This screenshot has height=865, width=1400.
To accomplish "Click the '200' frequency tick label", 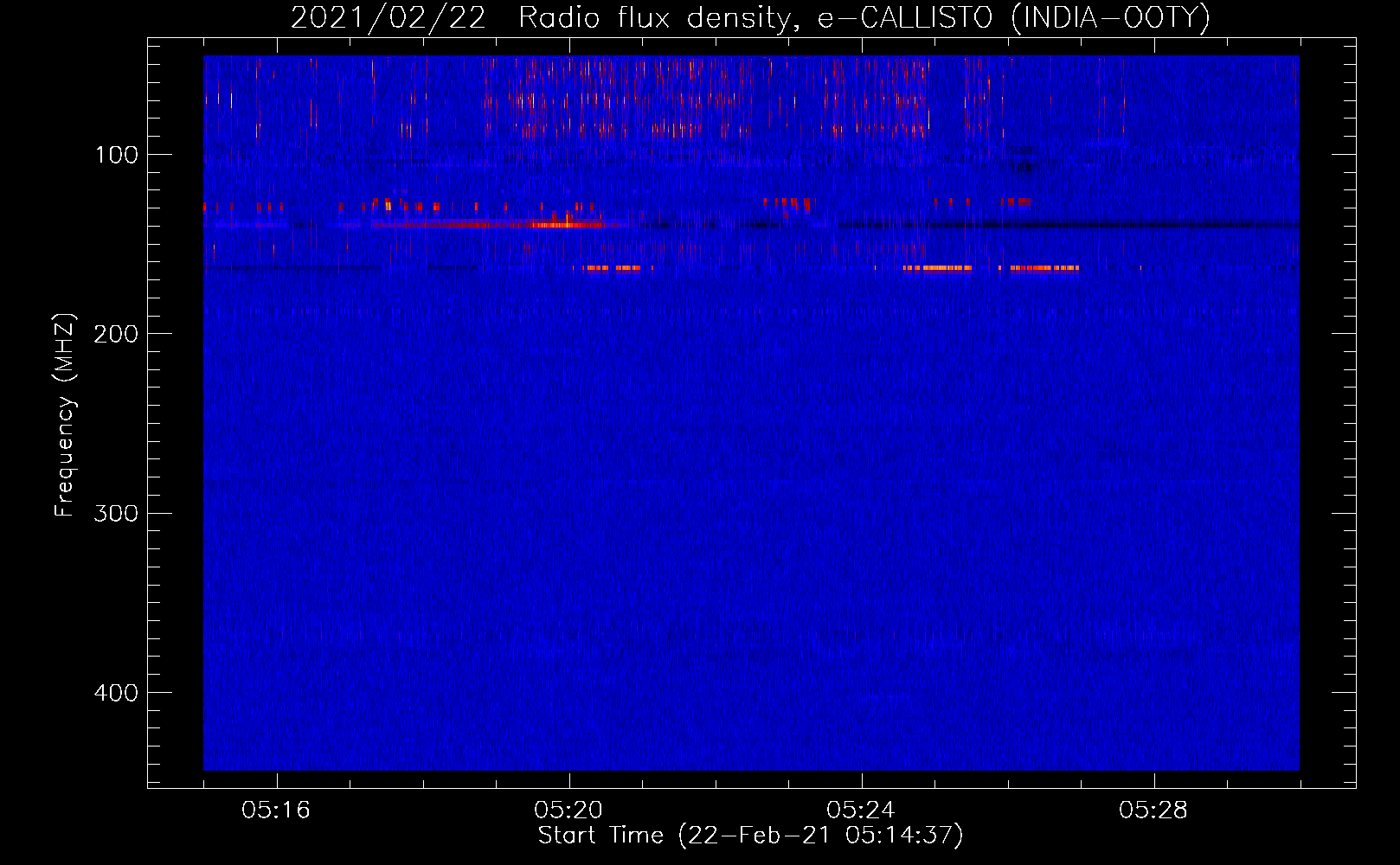I will [116, 334].
